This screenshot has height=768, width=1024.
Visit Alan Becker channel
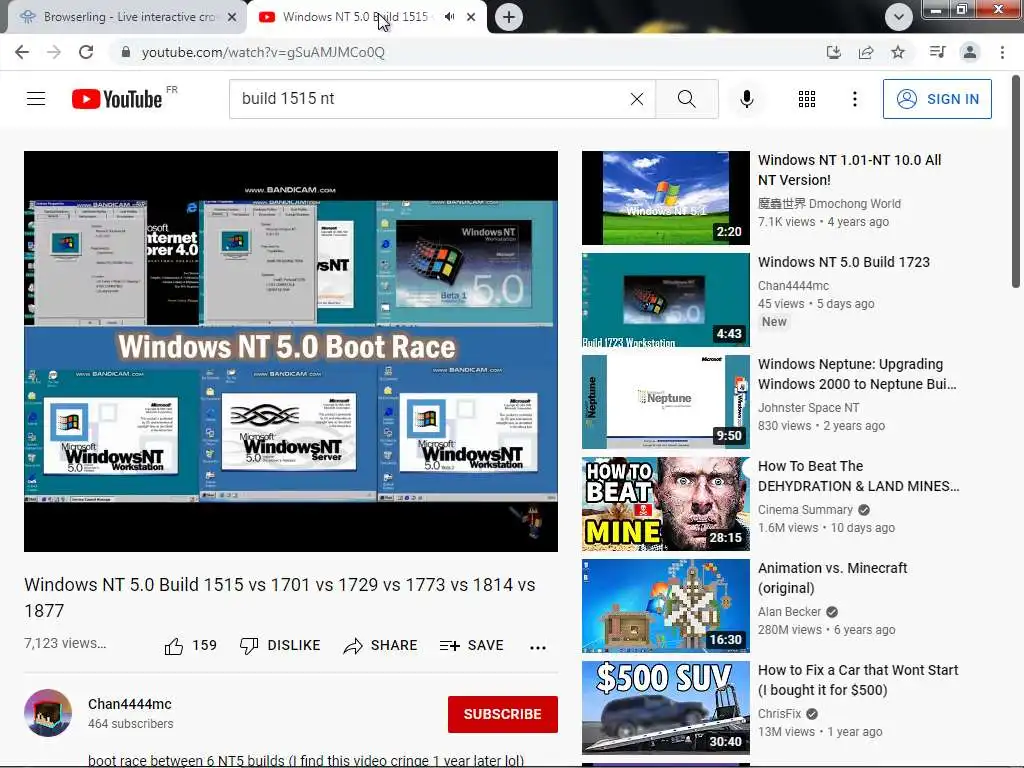(x=790, y=611)
